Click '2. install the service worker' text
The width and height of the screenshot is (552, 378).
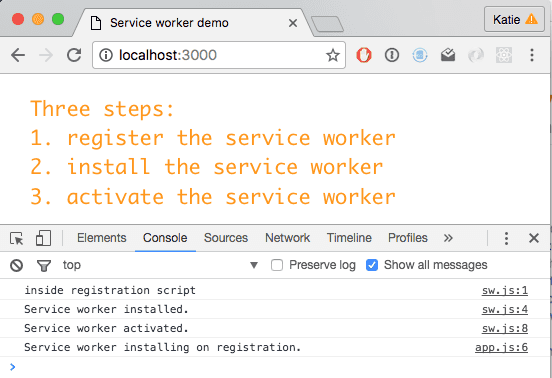pyautogui.click(x=207, y=167)
